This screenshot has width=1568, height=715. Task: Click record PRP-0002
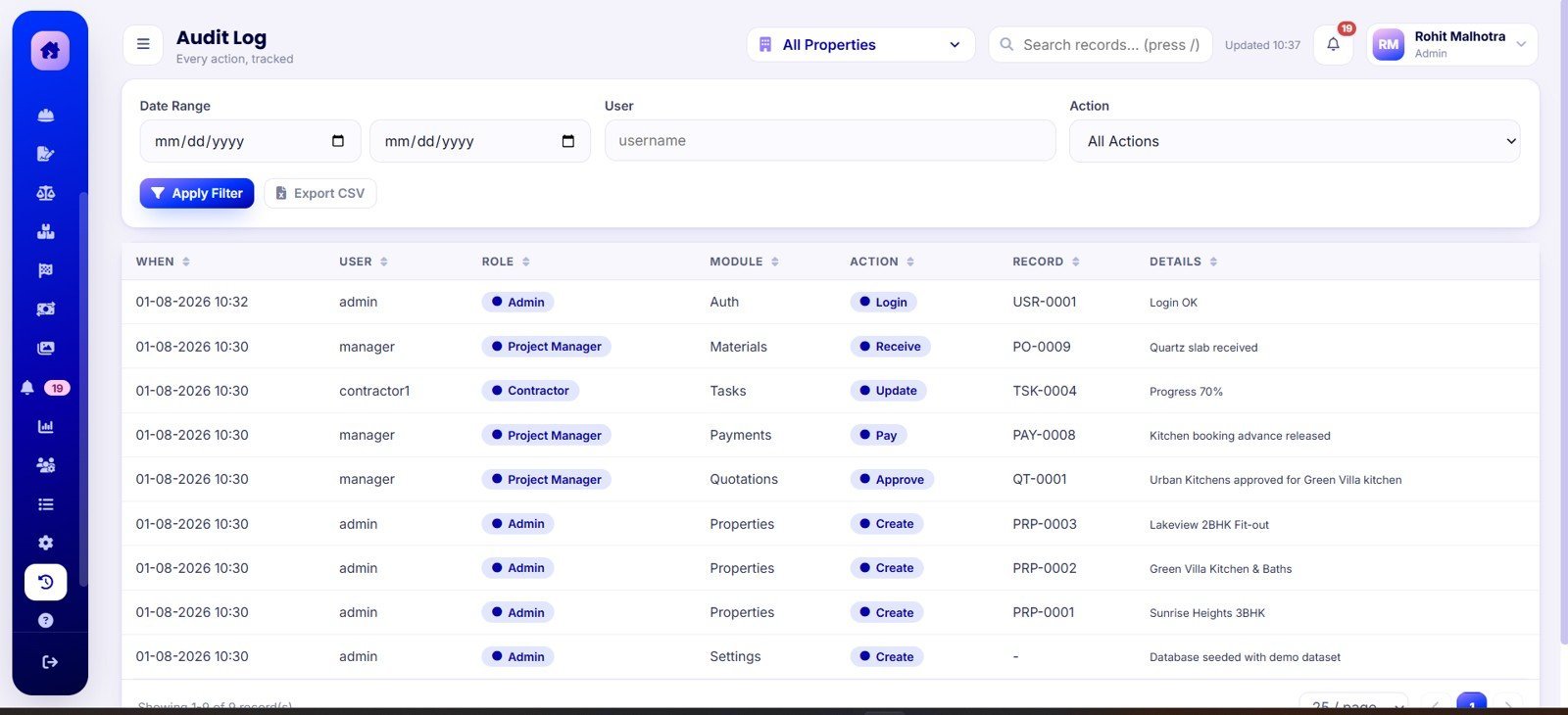coord(1045,568)
